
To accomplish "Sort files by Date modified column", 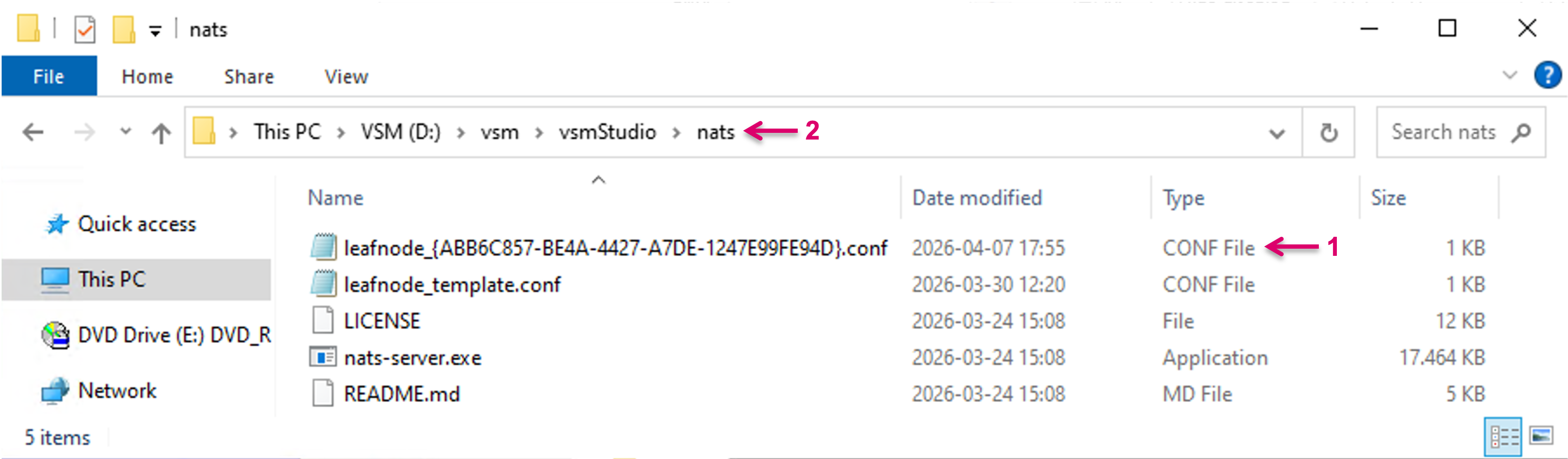I will click(976, 198).
